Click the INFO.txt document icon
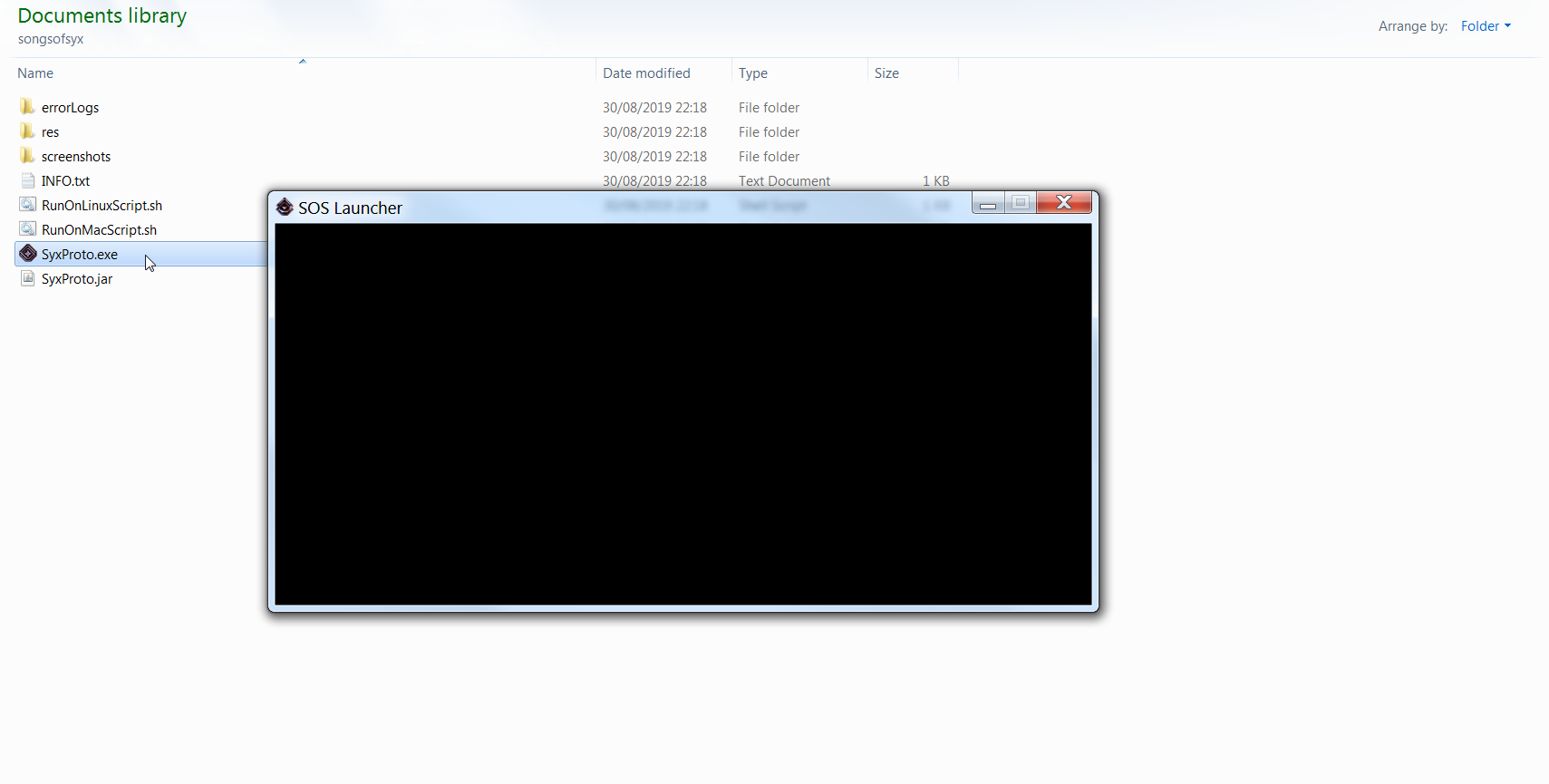The image size is (1549, 784). (28, 180)
